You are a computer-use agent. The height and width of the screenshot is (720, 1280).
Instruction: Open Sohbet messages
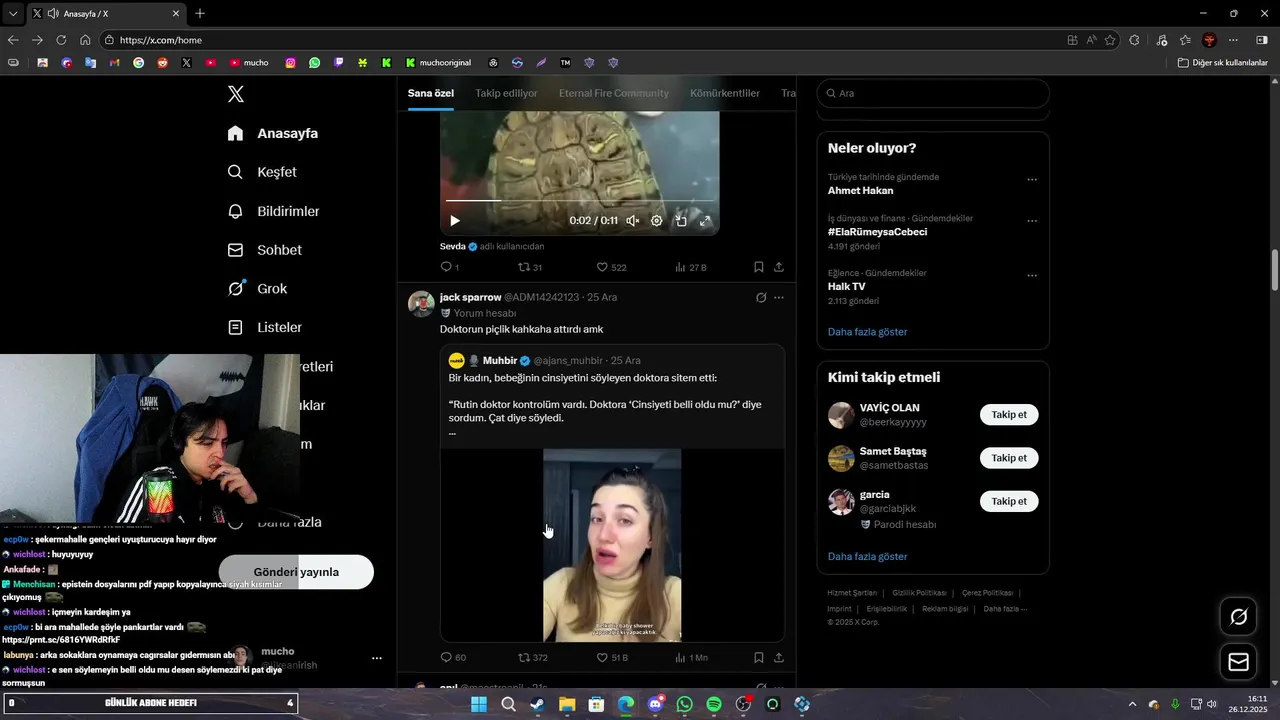point(265,250)
